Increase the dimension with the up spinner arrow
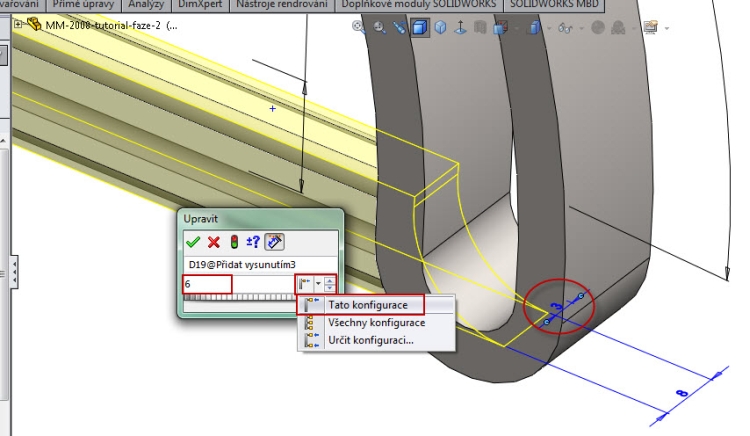Image resolution: width=750 pixels, height=436 pixels. coord(330,281)
